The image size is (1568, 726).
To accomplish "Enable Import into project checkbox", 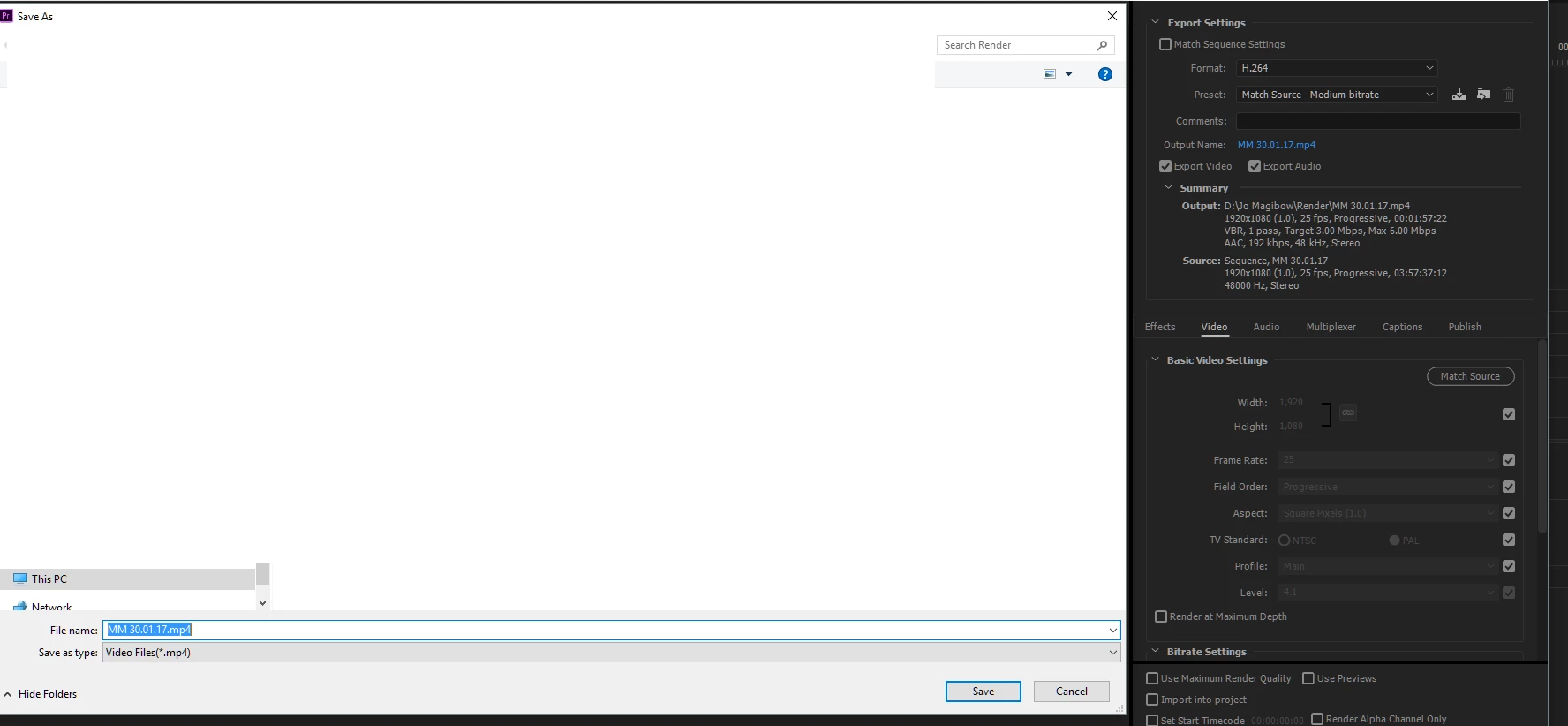I will point(1152,700).
